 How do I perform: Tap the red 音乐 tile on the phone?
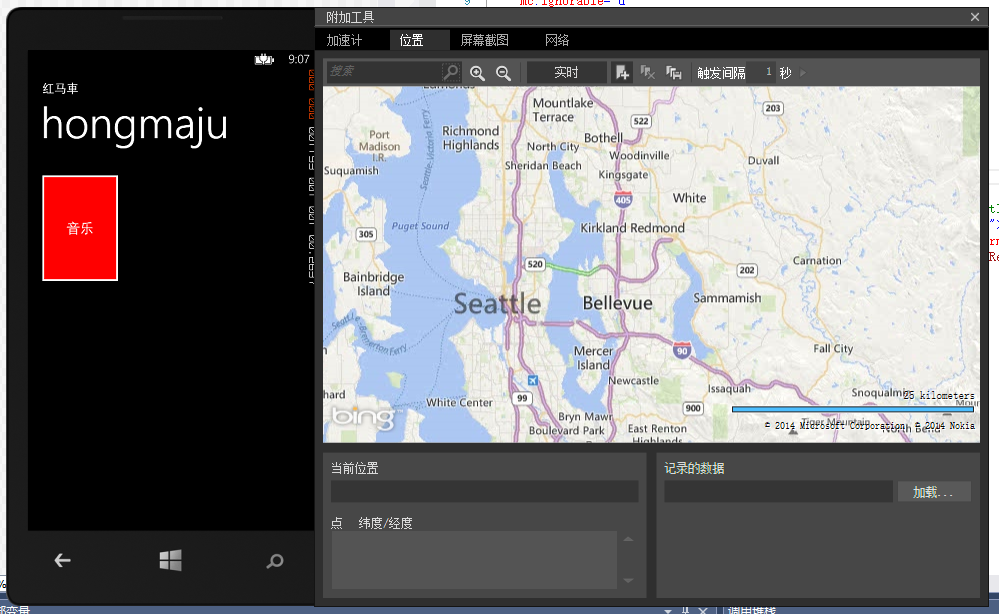(x=80, y=228)
